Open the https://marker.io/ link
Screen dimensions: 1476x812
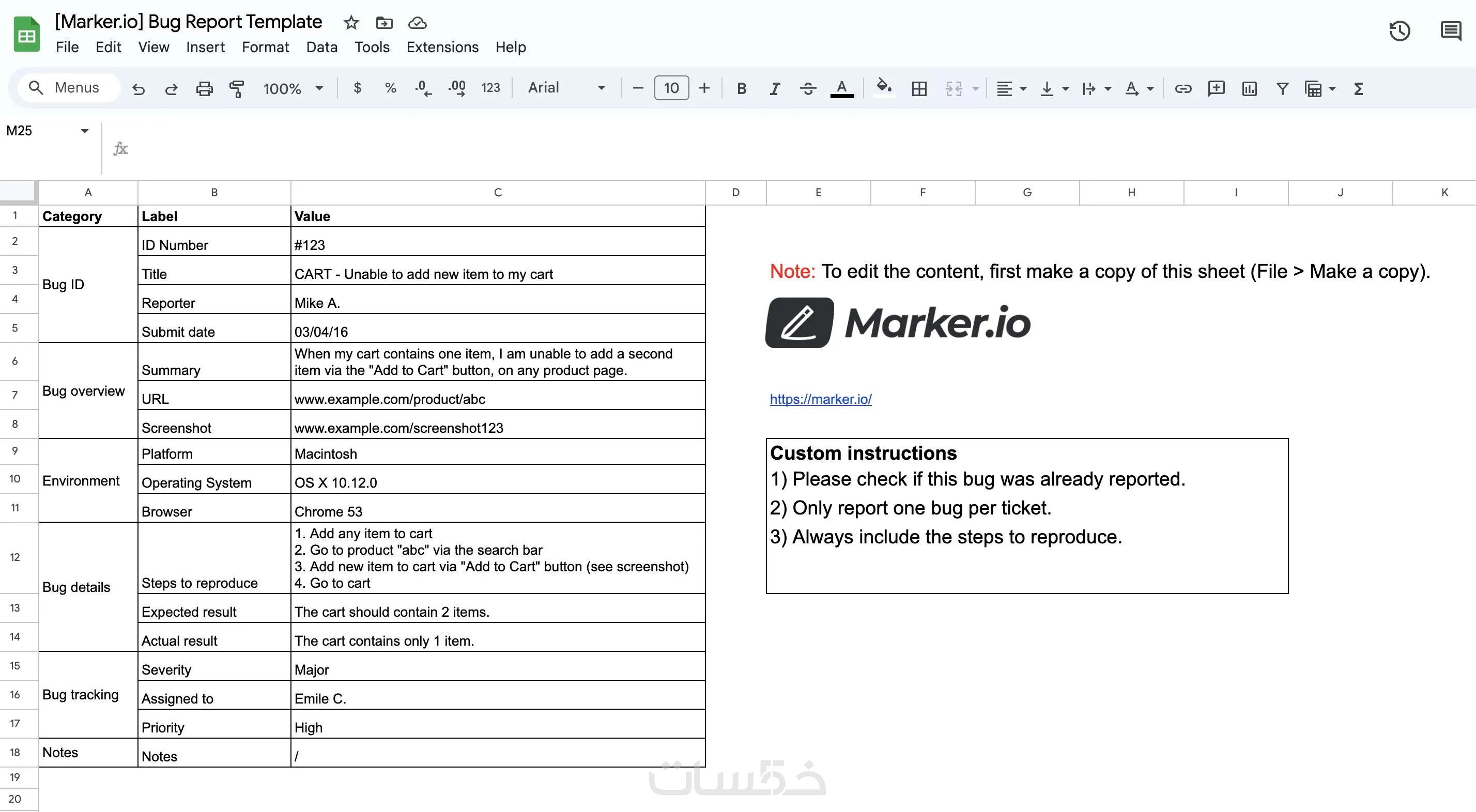click(x=821, y=399)
